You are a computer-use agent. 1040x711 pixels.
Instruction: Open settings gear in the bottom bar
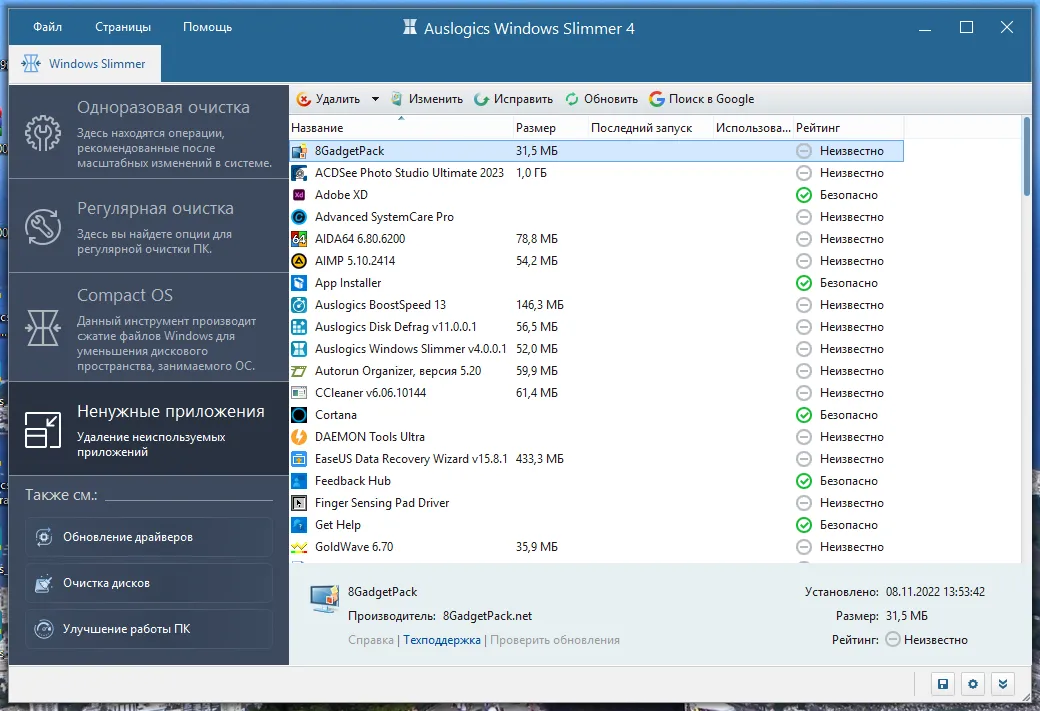click(x=973, y=684)
